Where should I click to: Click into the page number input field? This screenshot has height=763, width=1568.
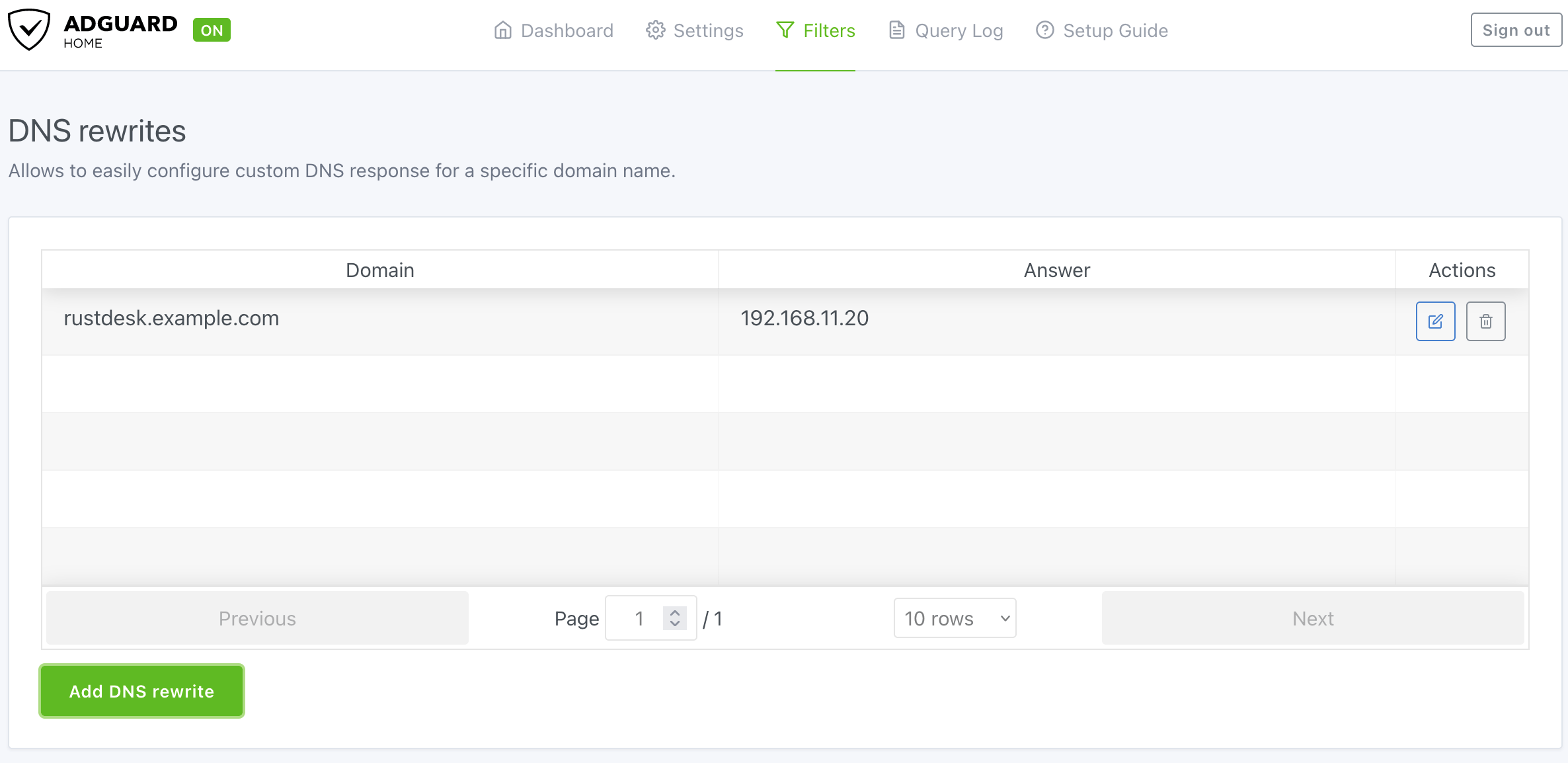point(637,618)
